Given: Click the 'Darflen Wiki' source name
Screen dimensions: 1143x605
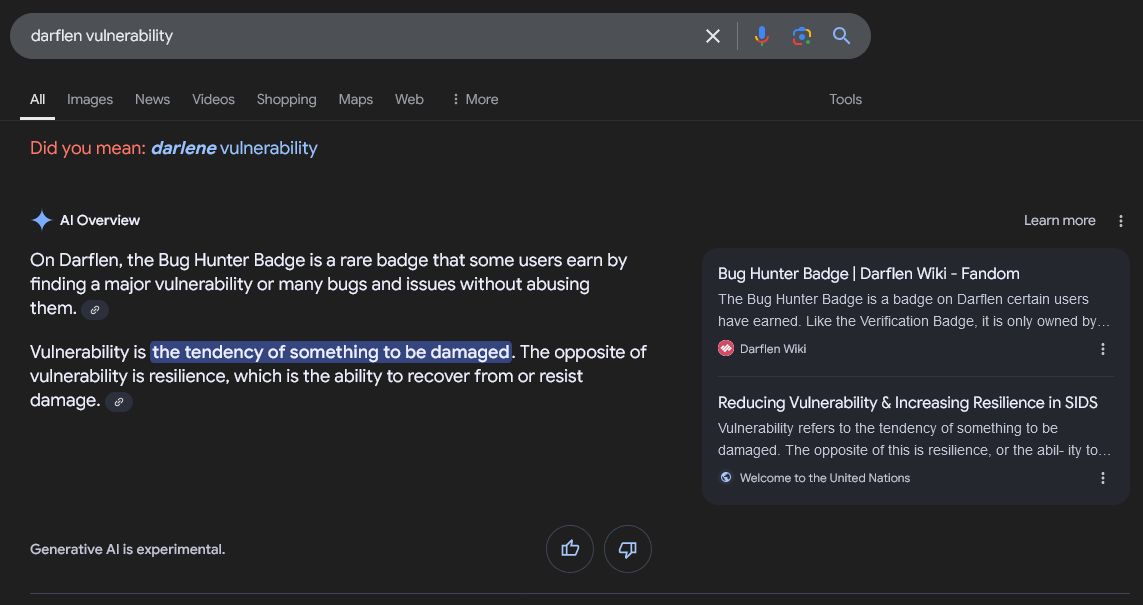Looking at the screenshot, I should click(773, 349).
